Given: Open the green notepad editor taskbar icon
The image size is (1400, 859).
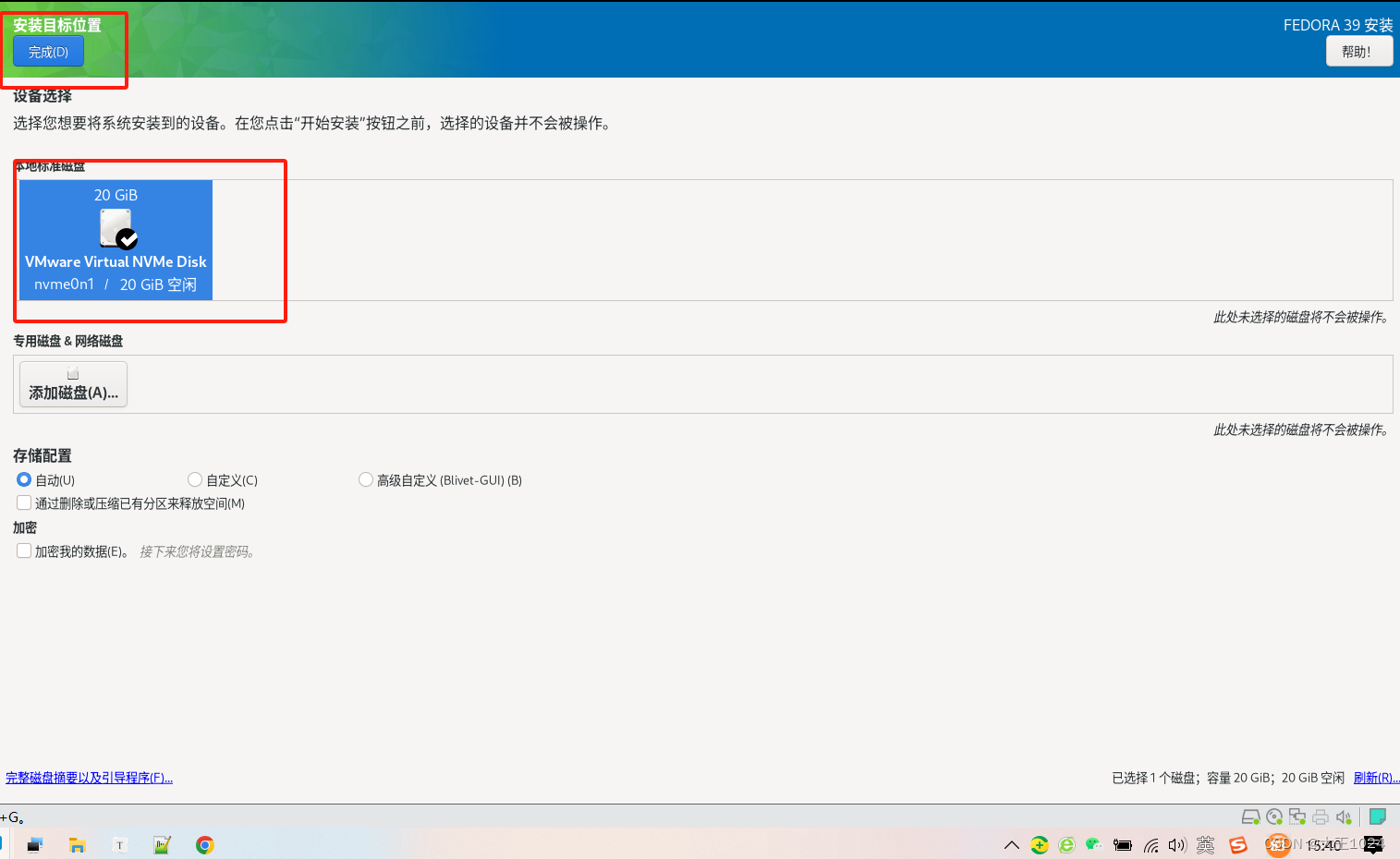Looking at the screenshot, I should click(162, 844).
